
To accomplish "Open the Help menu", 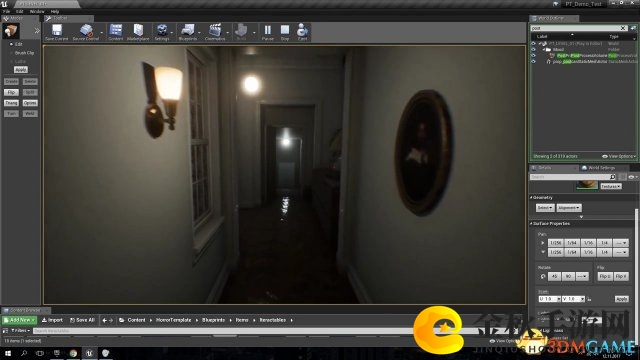I will pyautogui.click(x=55, y=11).
